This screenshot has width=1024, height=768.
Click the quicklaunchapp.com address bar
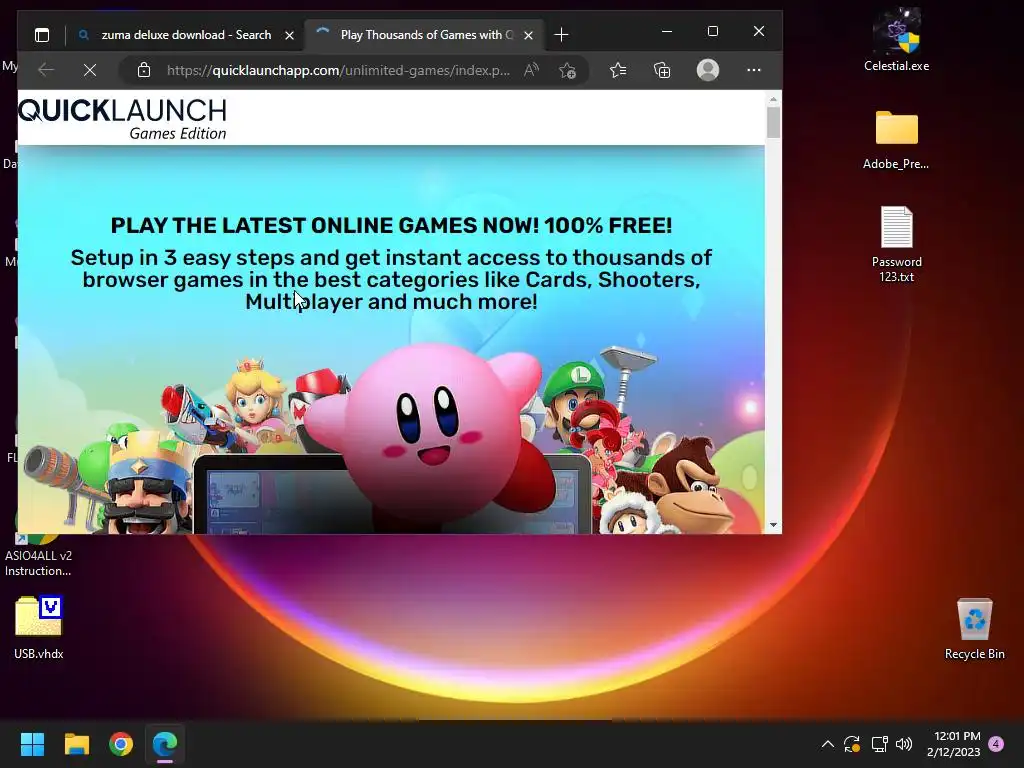pos(338,70)
